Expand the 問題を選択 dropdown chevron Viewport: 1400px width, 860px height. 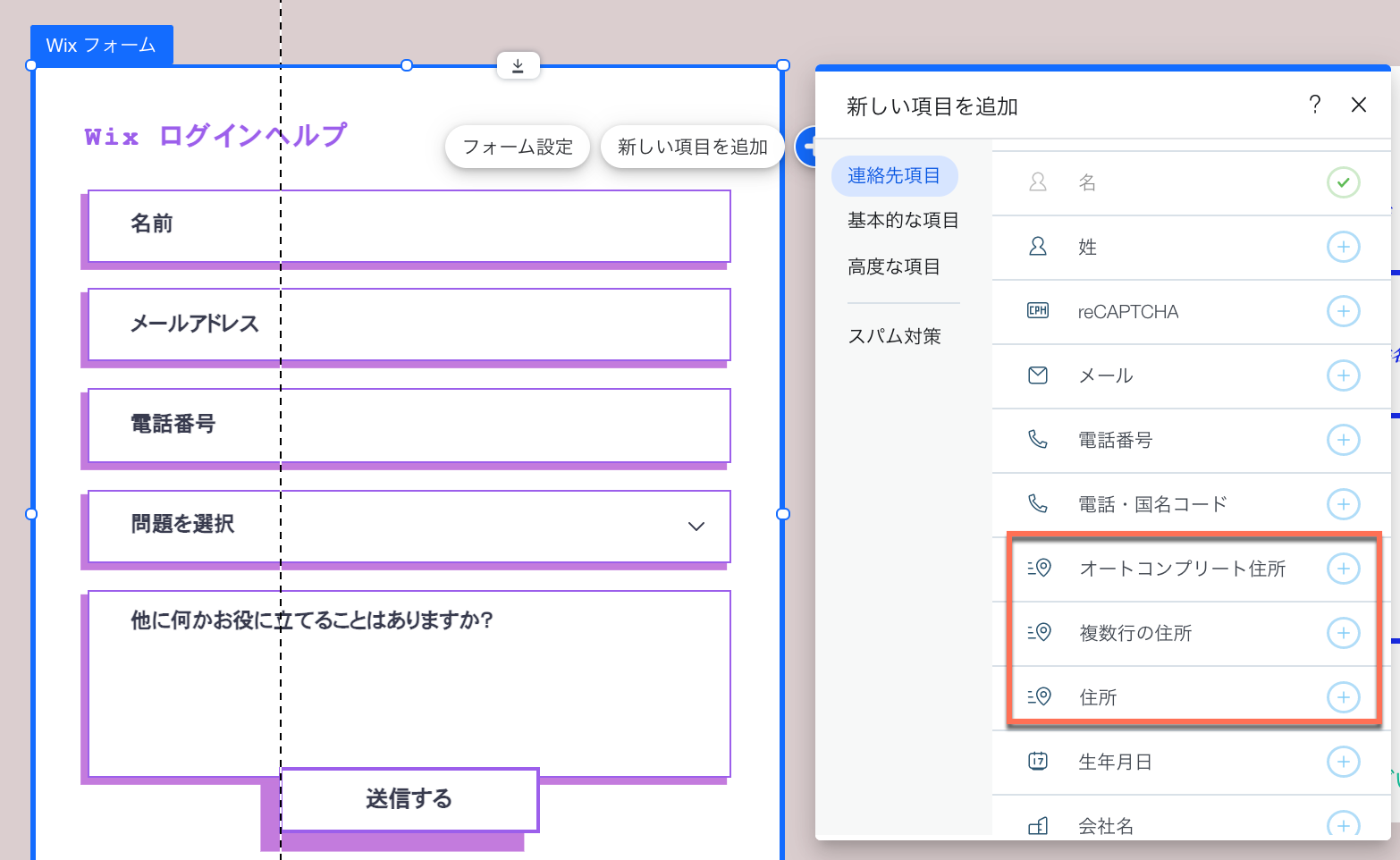[696, 526]
